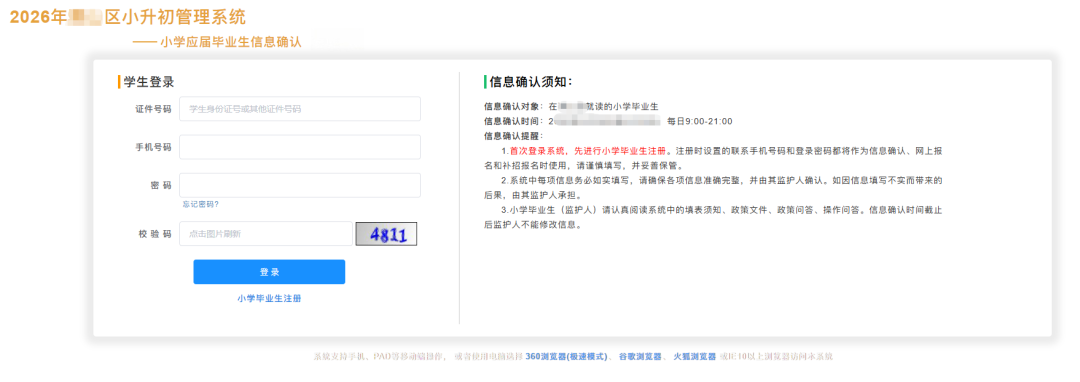This screenshot has width=1080, height=382.
Task: Click the 小学应届毕业生信息确认 subtitle
Action: (x=230, y=42)
